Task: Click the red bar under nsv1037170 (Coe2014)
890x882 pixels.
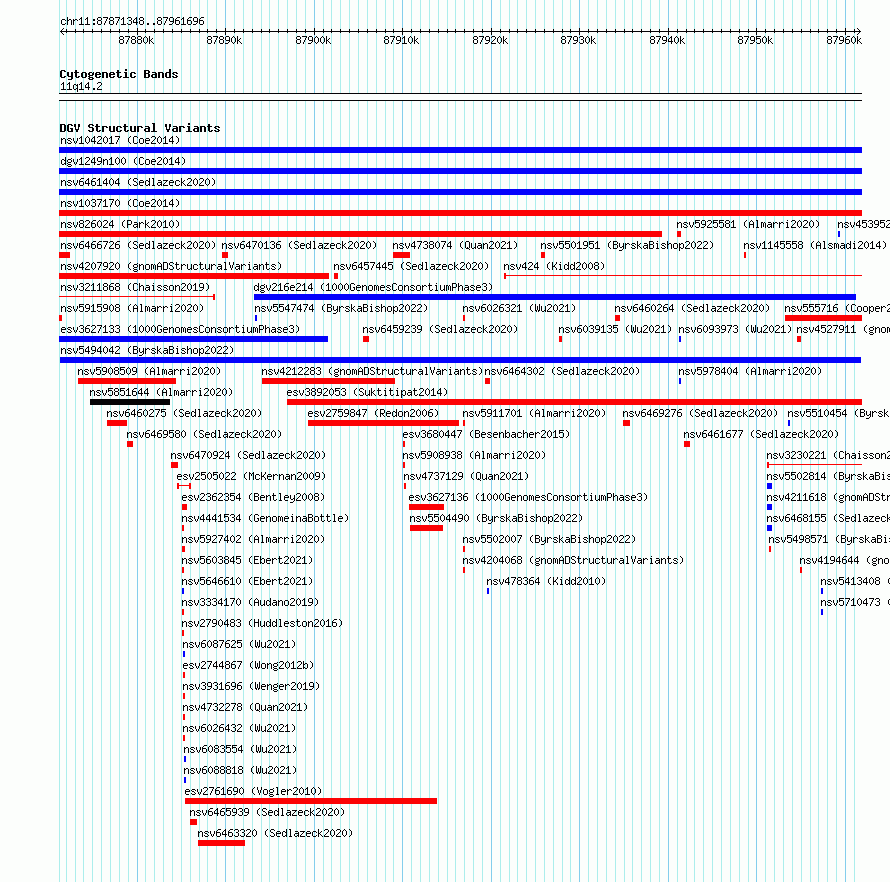Action: click(x=460, y=213)
